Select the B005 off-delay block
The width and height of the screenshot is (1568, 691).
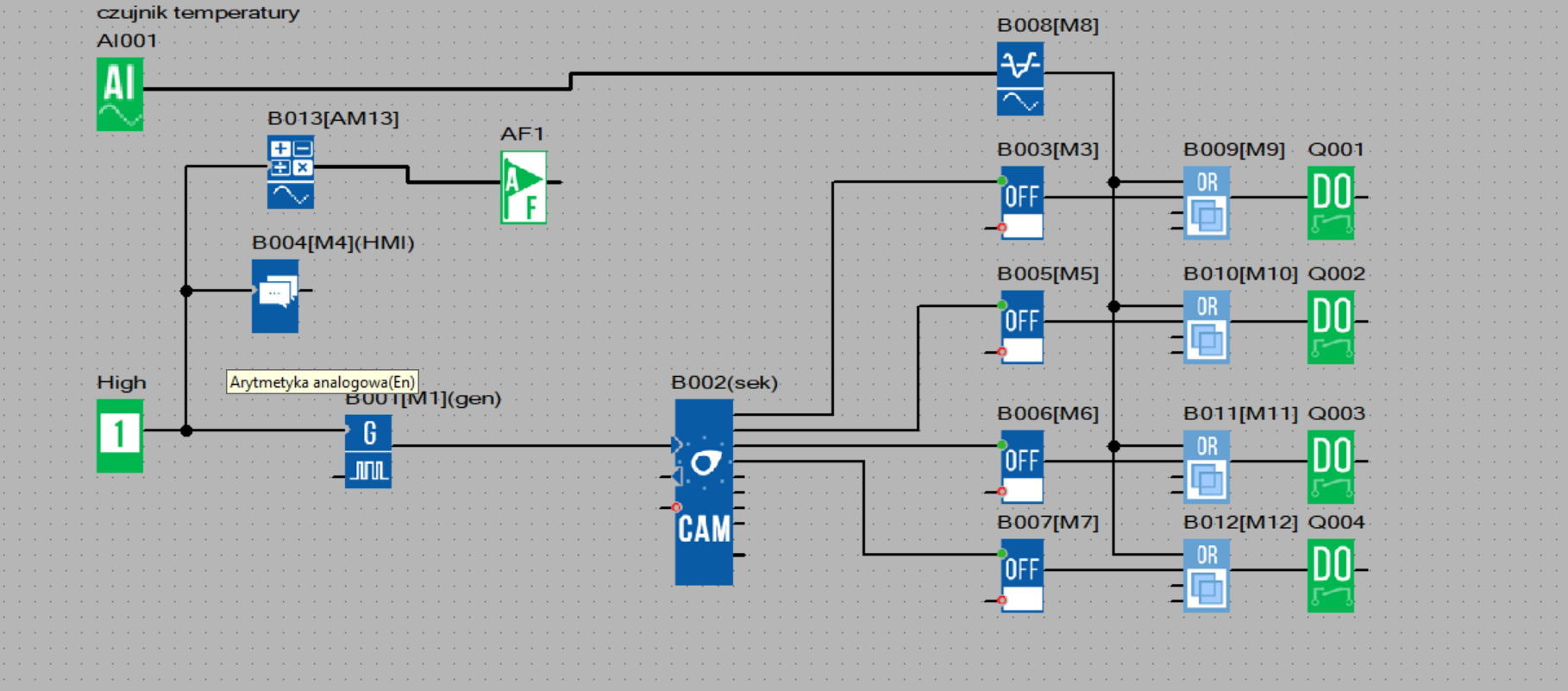click(1022, 327)
